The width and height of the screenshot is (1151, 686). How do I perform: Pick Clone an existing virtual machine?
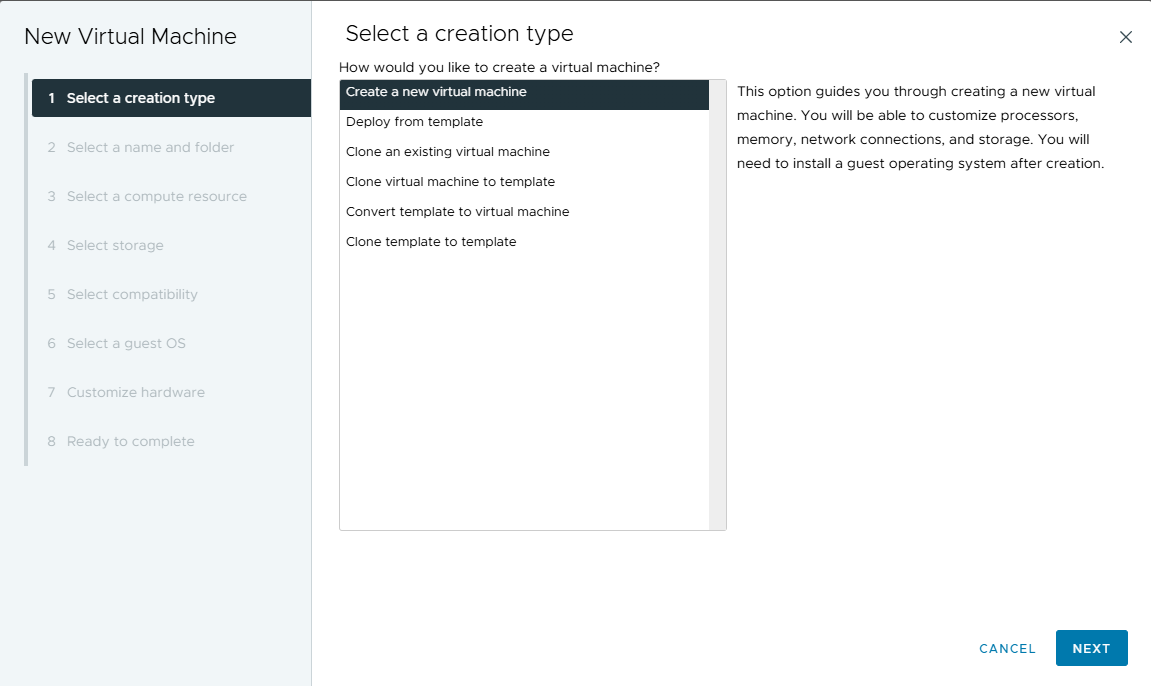click(447, 152)
